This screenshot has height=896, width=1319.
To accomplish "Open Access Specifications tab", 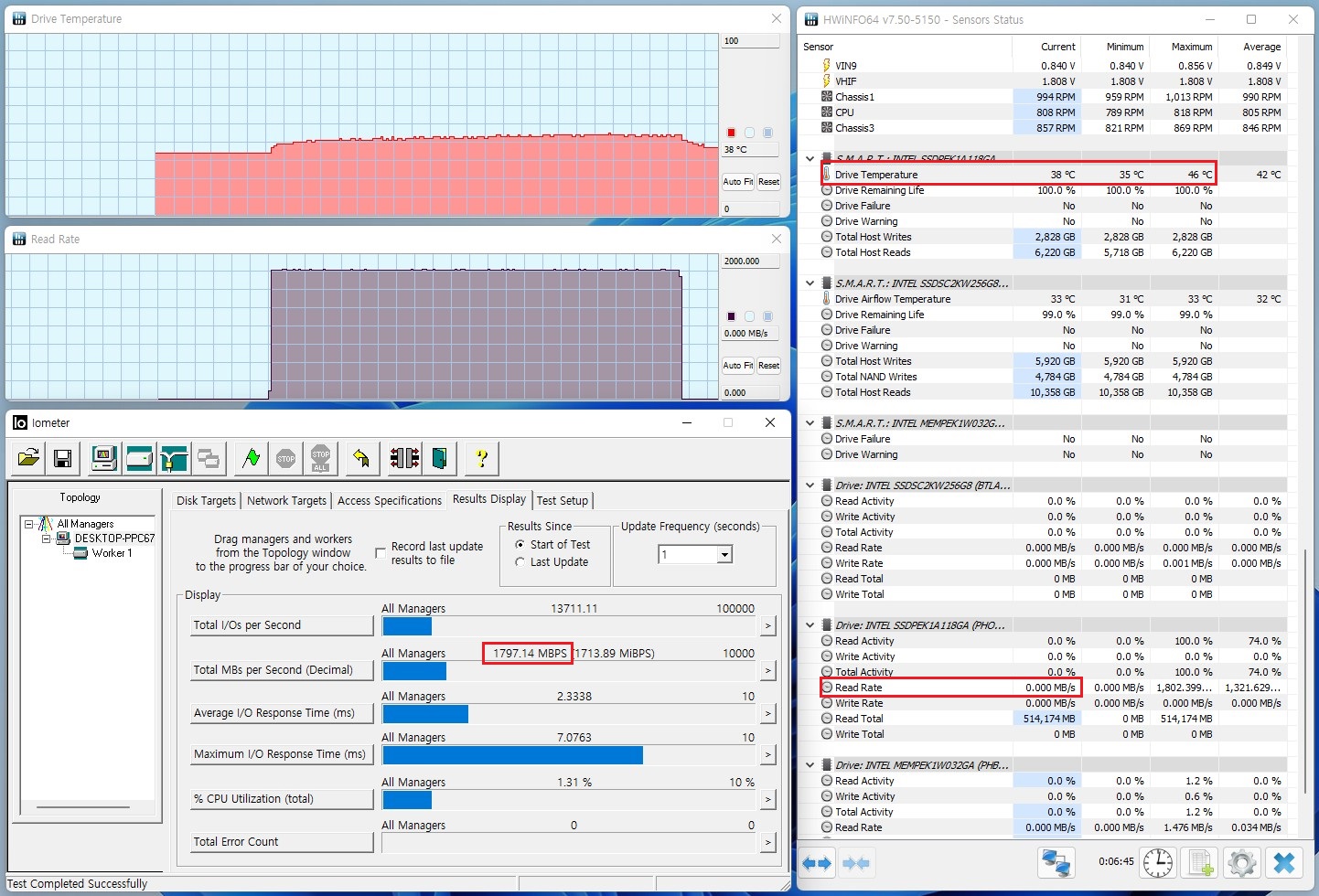I will (389, 500).
